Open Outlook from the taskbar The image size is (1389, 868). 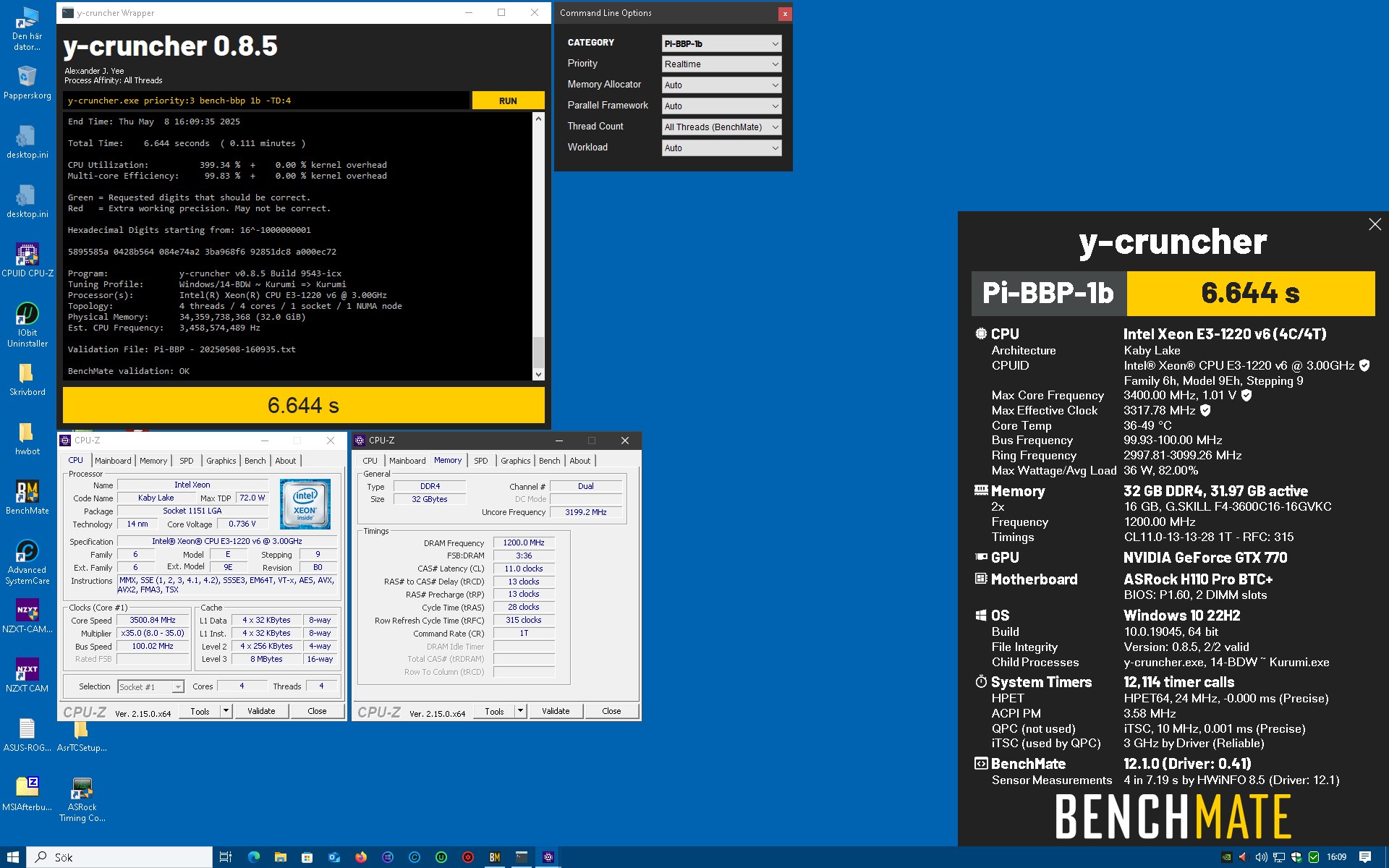(334, 857)
